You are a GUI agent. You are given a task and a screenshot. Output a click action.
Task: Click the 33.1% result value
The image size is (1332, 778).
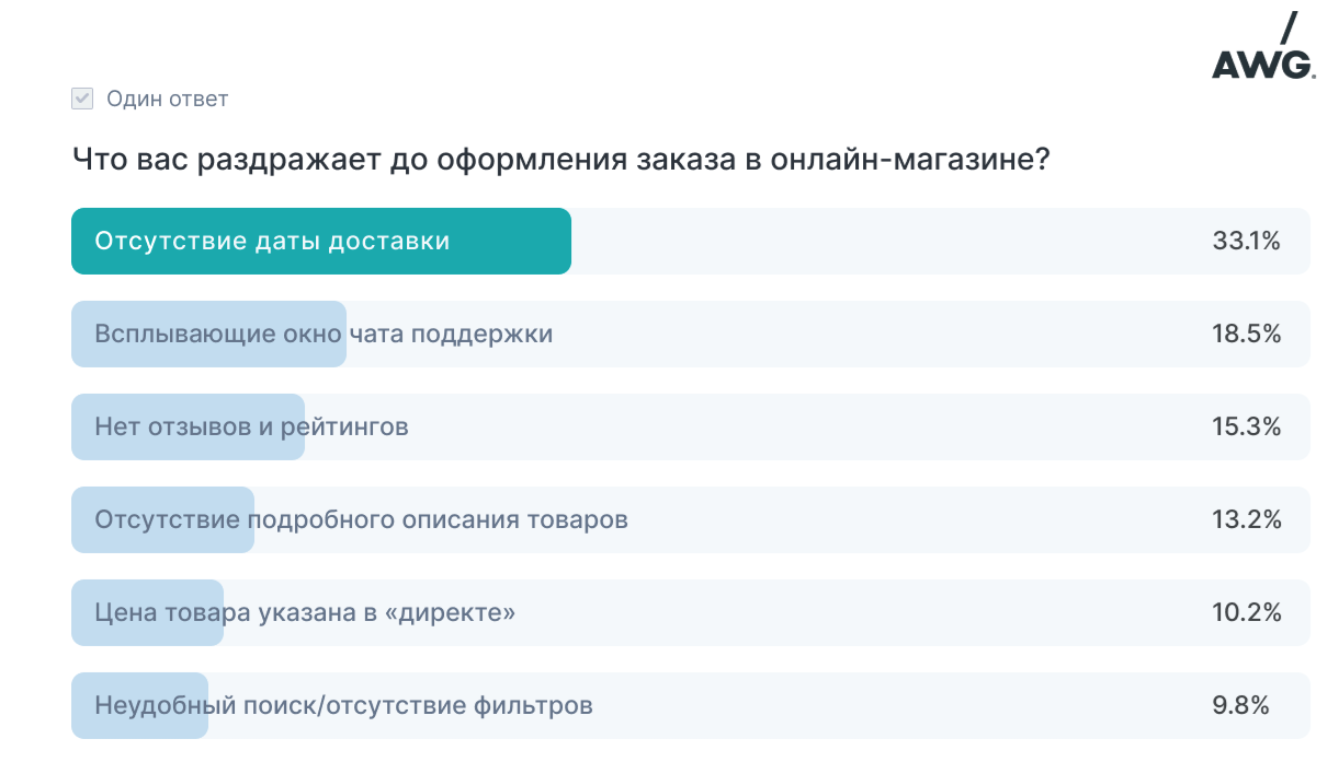pyautogui.click(x=1246, y=241)
